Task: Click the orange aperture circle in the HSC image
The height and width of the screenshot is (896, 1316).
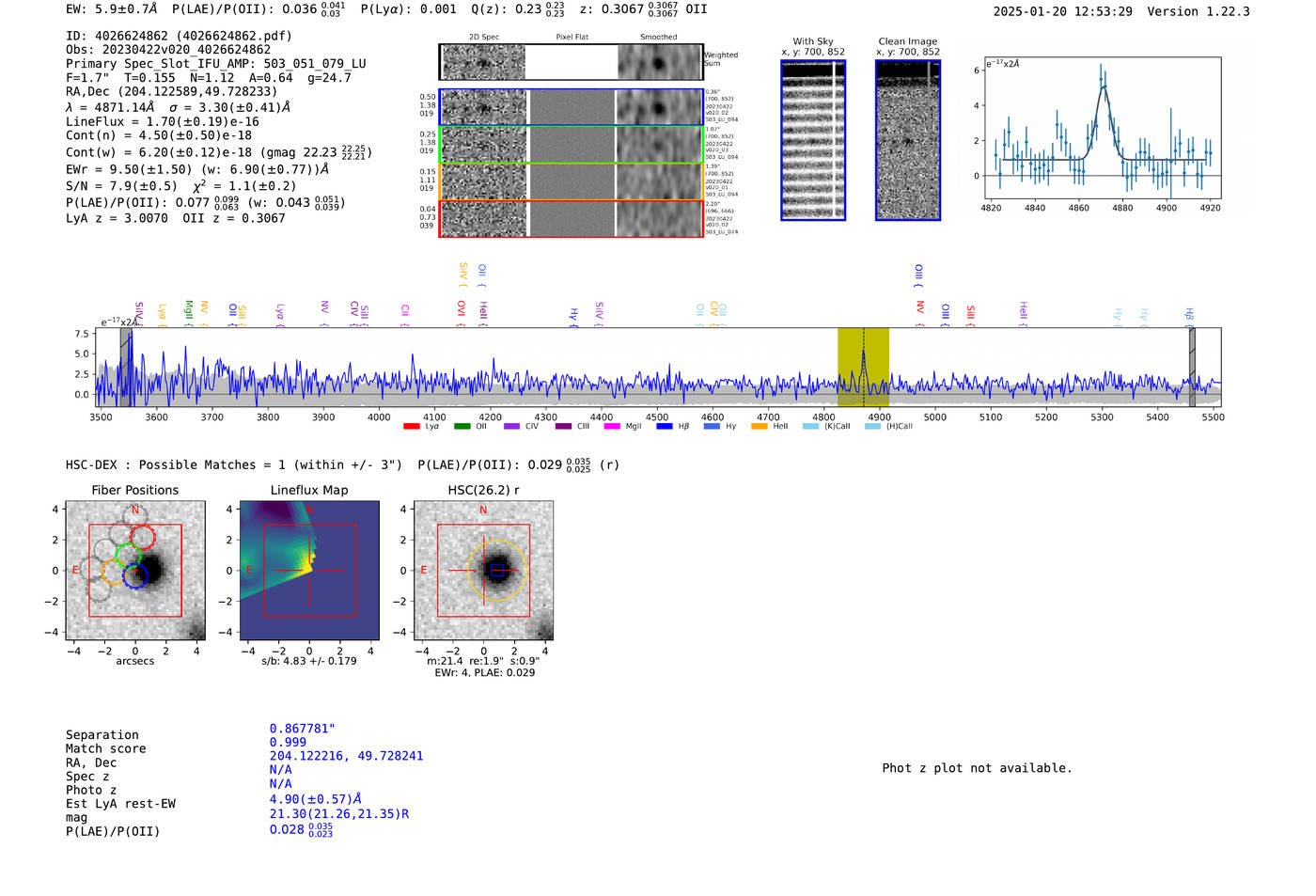Action: [497, 570]
